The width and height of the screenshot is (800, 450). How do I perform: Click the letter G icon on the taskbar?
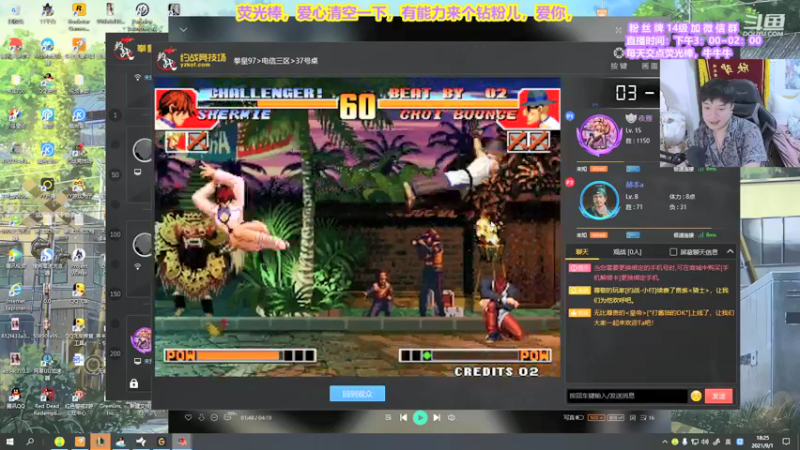pyautogui.click(x=161, y=441)
